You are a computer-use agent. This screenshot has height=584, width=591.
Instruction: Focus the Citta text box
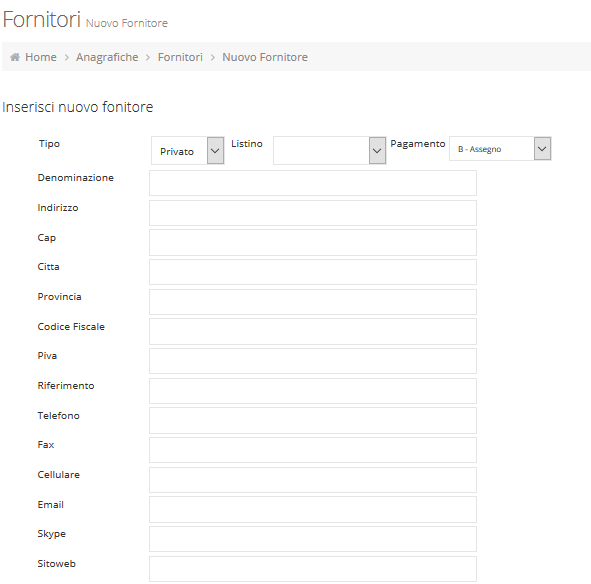313,272
